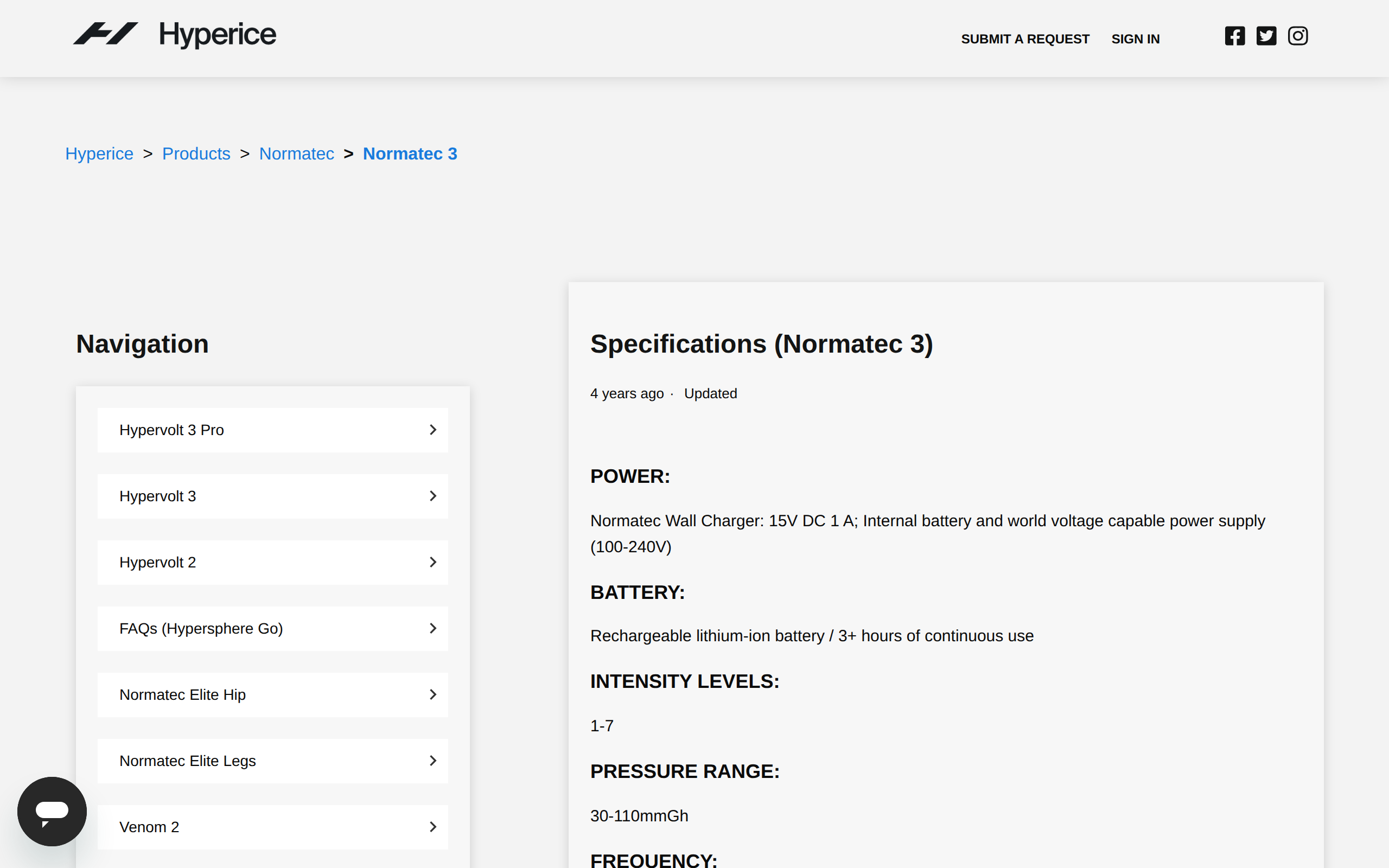Open Hypervolt 3 navigation item

pyautogui.click(x=272, y=496)
